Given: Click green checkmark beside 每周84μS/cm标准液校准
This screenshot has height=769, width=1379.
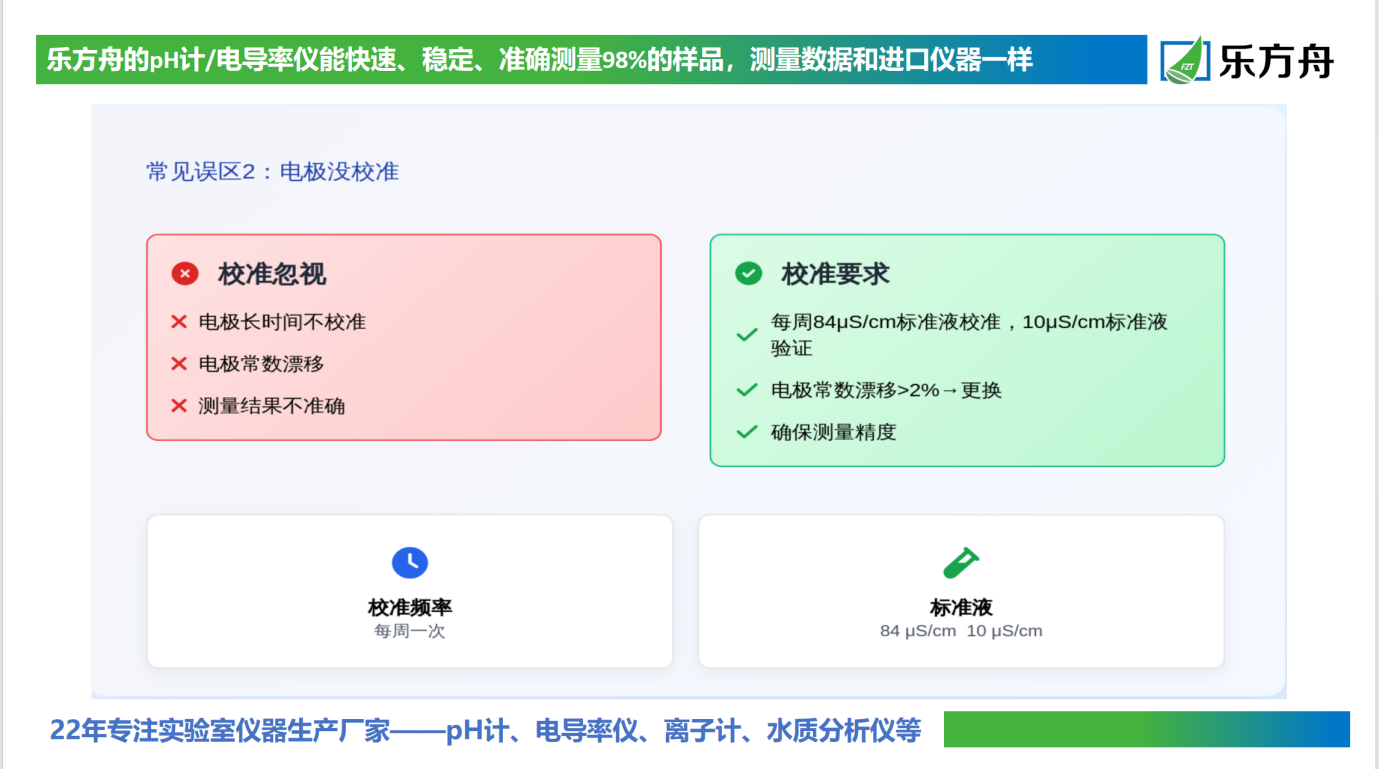Looking at the screenshot, I should [746, 335].
